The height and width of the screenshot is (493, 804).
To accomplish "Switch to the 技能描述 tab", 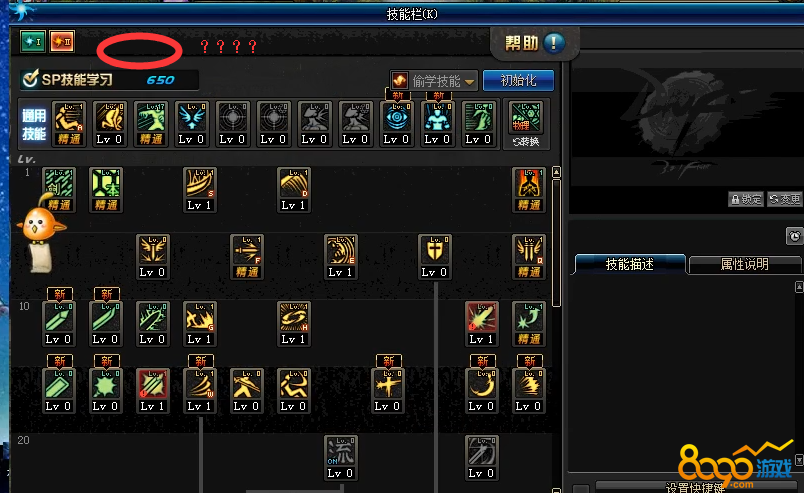I will coord(630,264).
